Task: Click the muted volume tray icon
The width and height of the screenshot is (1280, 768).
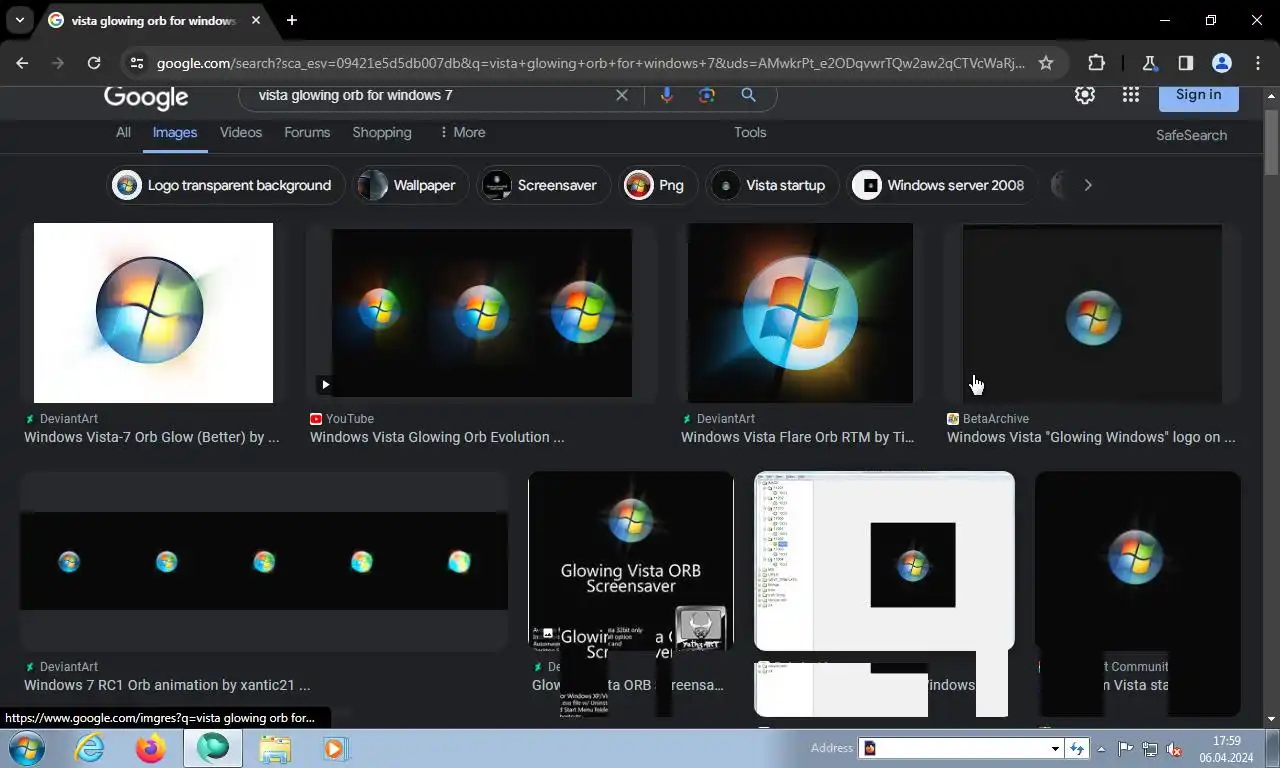Action: click(x=1175, y=748)
